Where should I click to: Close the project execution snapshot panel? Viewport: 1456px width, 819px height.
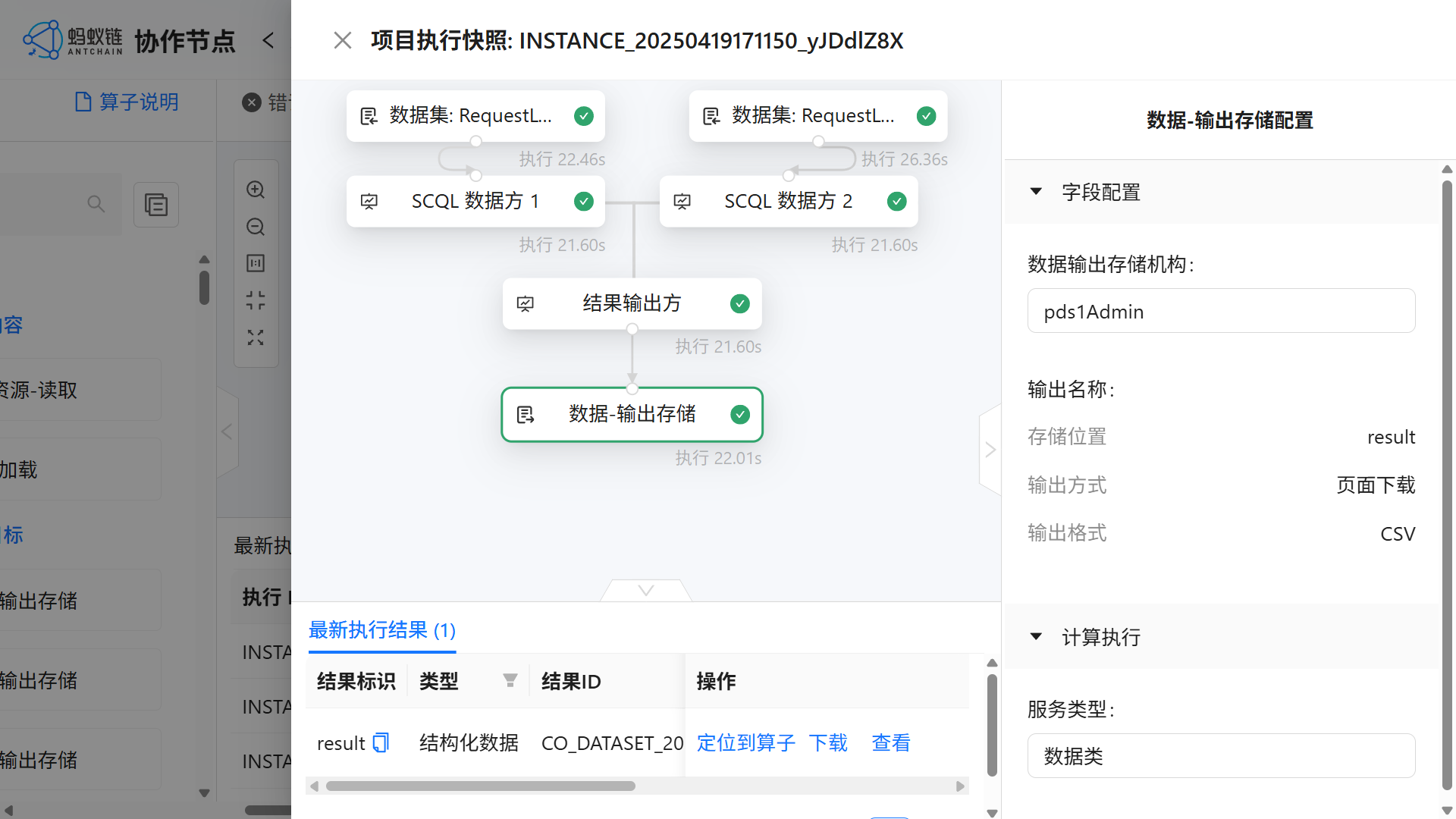[x=343, y=40]
